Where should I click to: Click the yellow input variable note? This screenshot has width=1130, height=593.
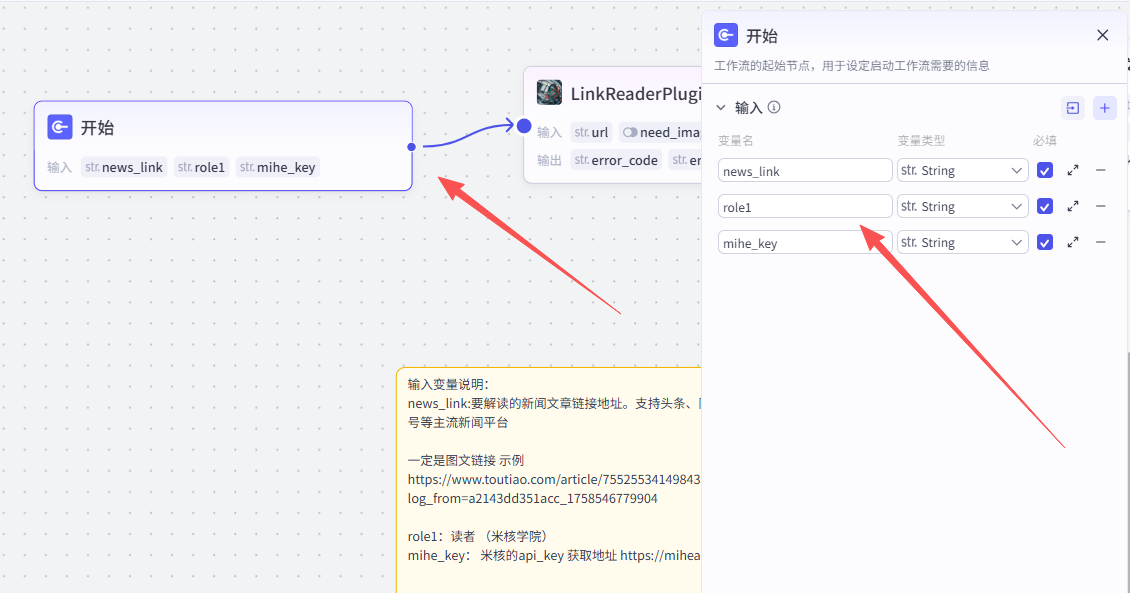(550, 480)
